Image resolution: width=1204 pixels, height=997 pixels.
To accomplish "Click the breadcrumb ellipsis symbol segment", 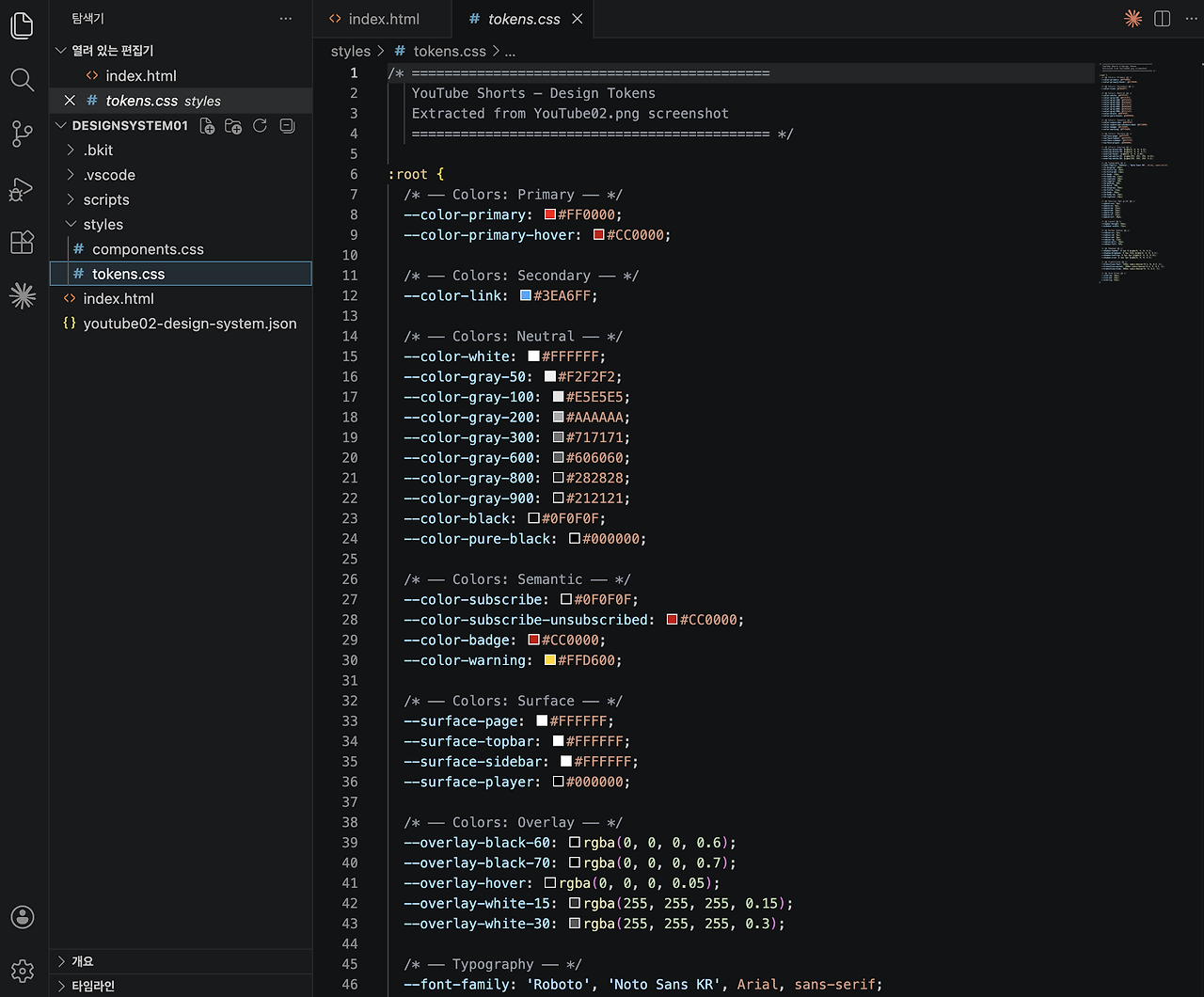I will tap(511, 52).
